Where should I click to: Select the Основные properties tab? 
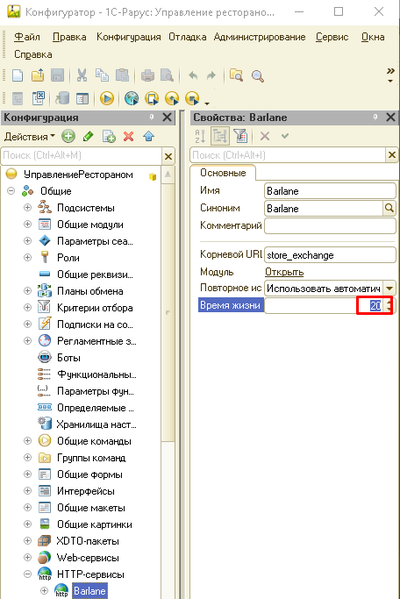click(223, 173)
